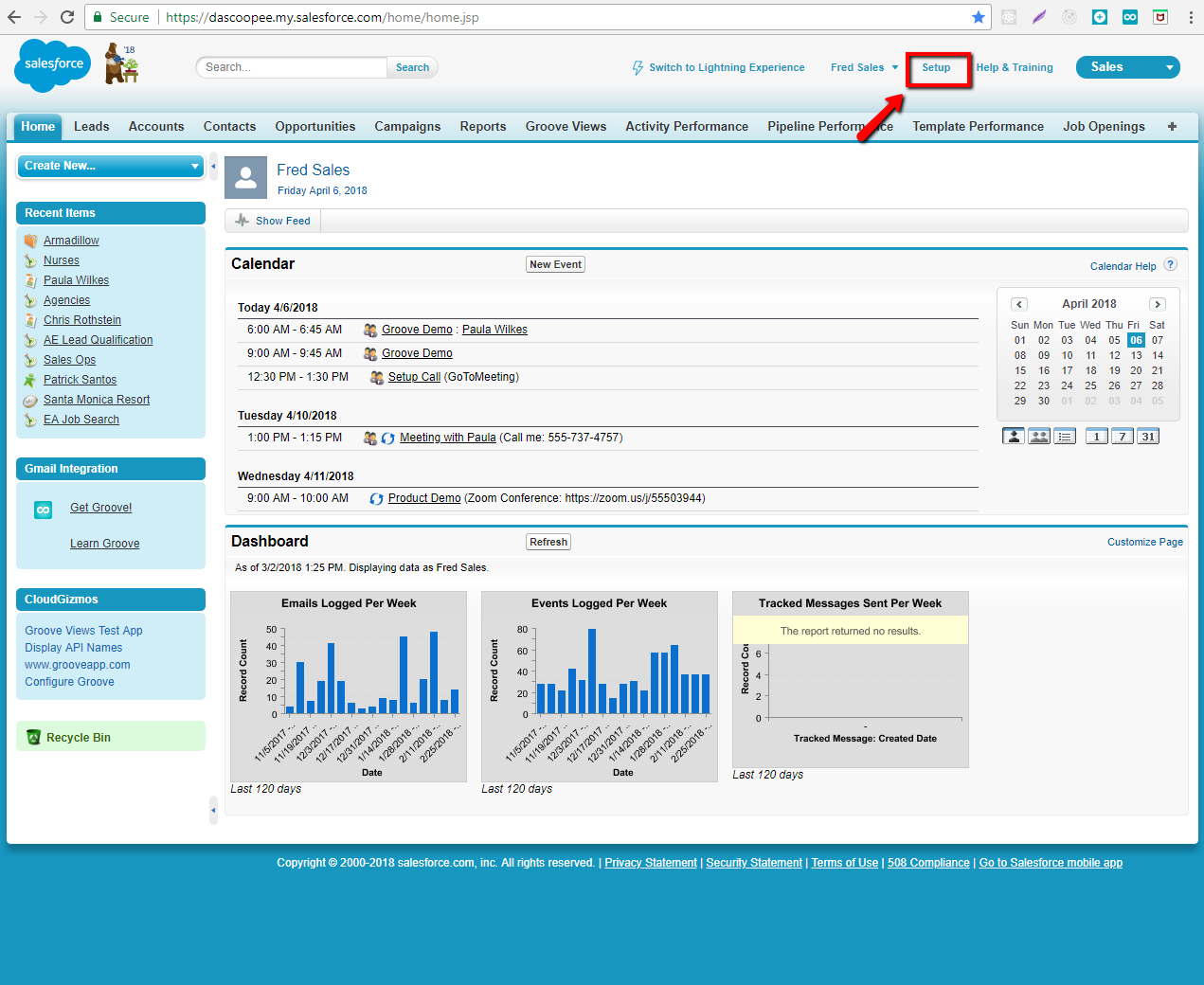Open Learn Groove link
The width and height of the screenshot is (1204, 985).
point(104,544)
